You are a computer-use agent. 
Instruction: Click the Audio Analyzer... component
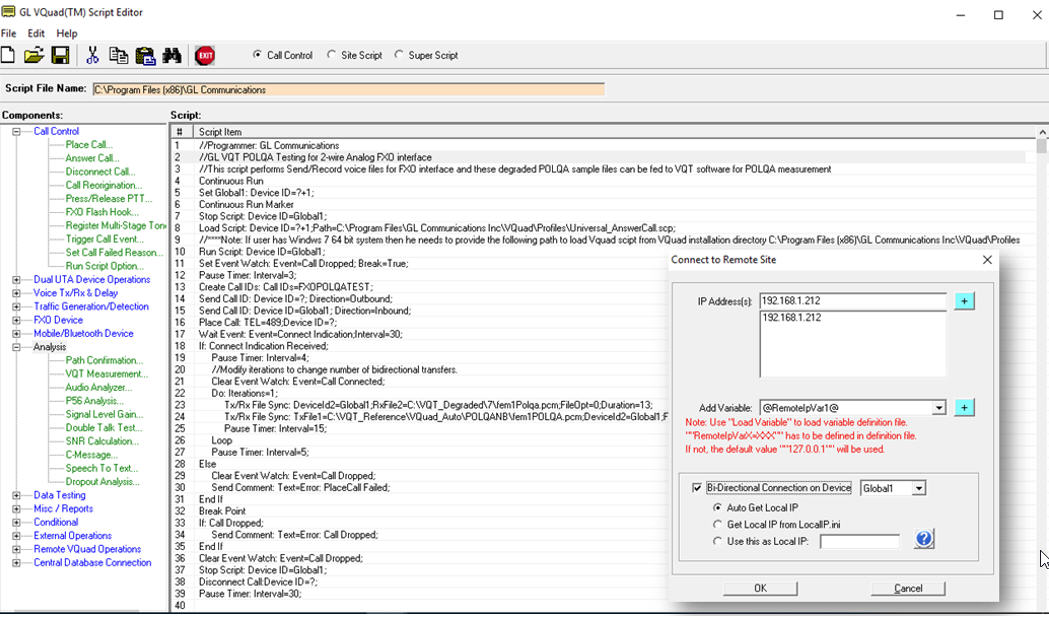(99, 387)
